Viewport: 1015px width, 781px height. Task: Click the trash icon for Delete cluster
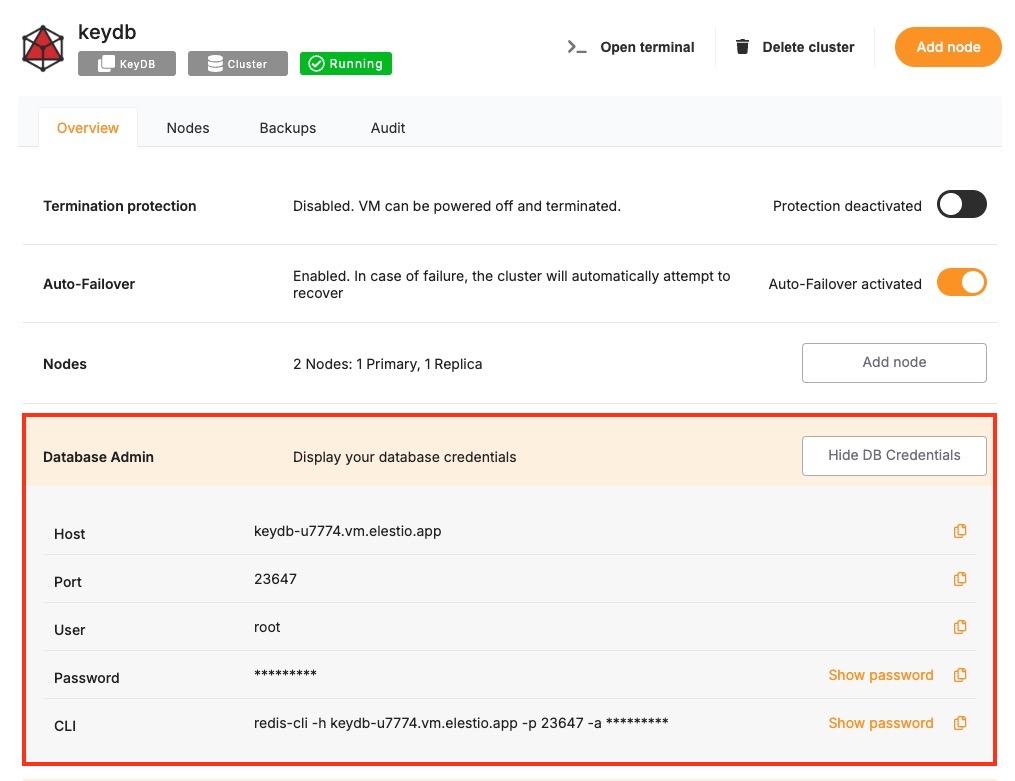pyautogui.click(x=742, y=47)
